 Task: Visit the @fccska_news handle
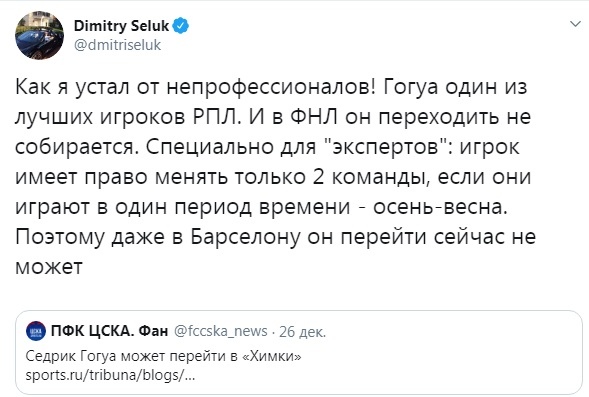pos(221,331)
